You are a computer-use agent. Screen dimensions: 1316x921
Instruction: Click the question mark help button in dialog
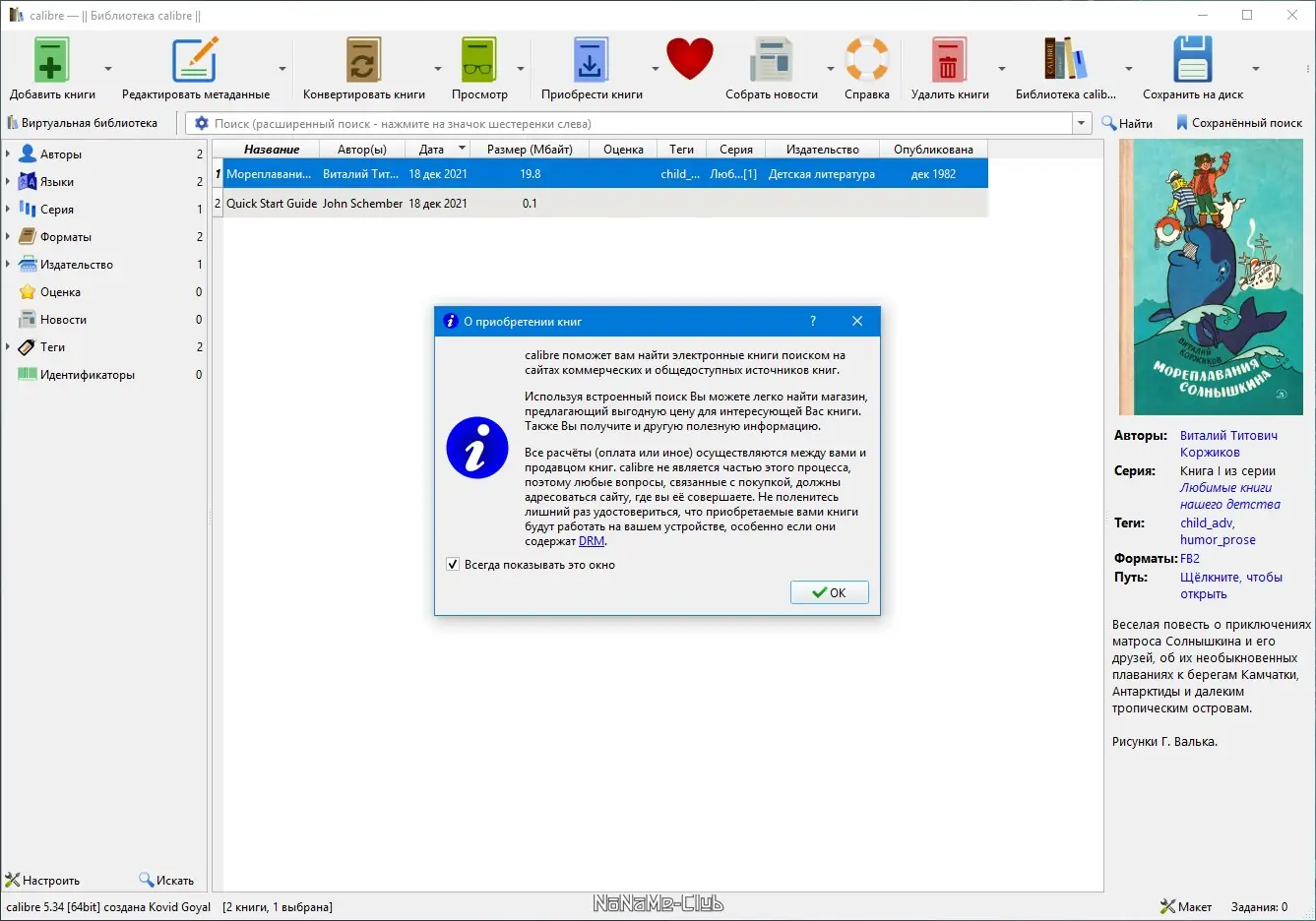coord(812,321)
